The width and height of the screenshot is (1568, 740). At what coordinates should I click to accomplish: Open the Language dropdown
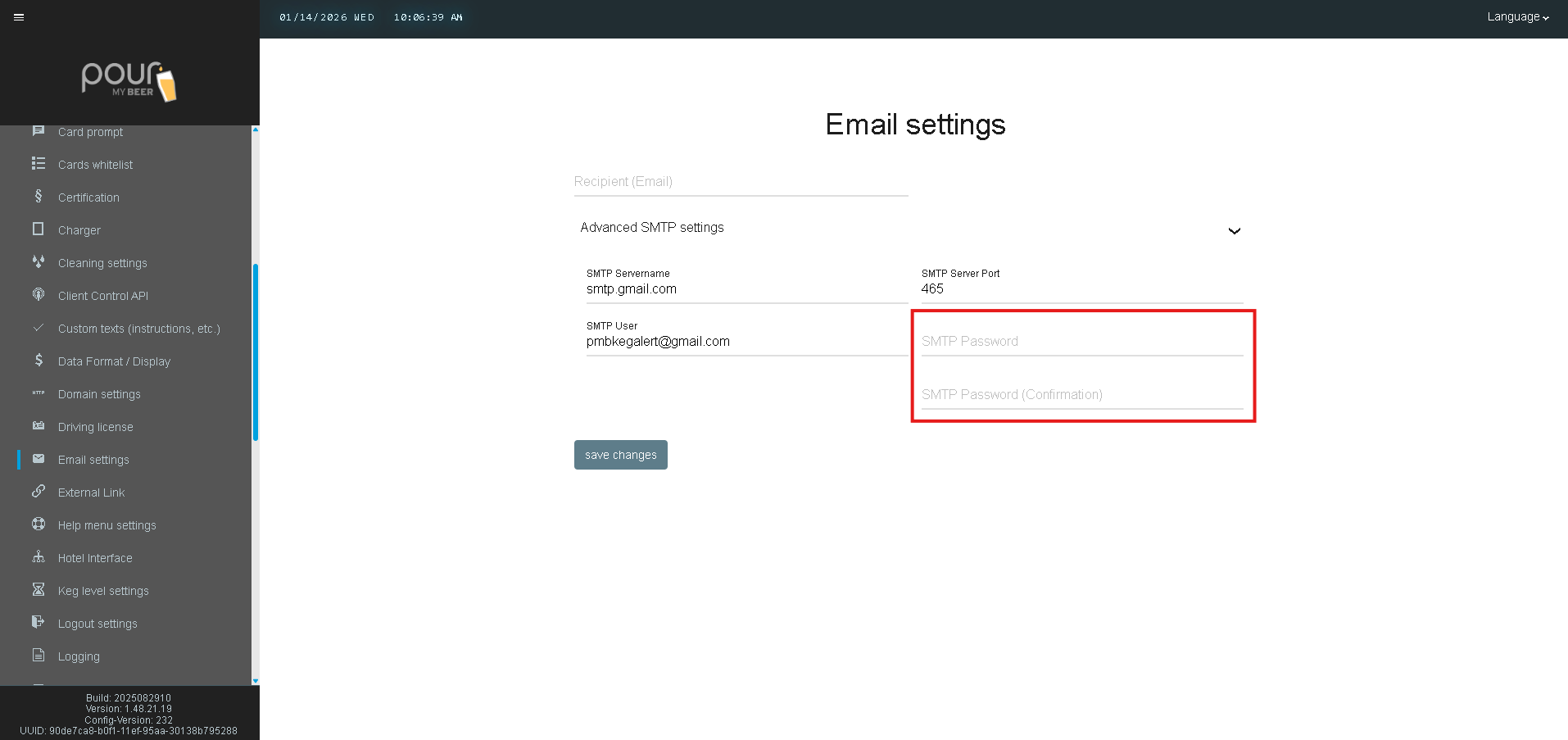pos(1517,17)
